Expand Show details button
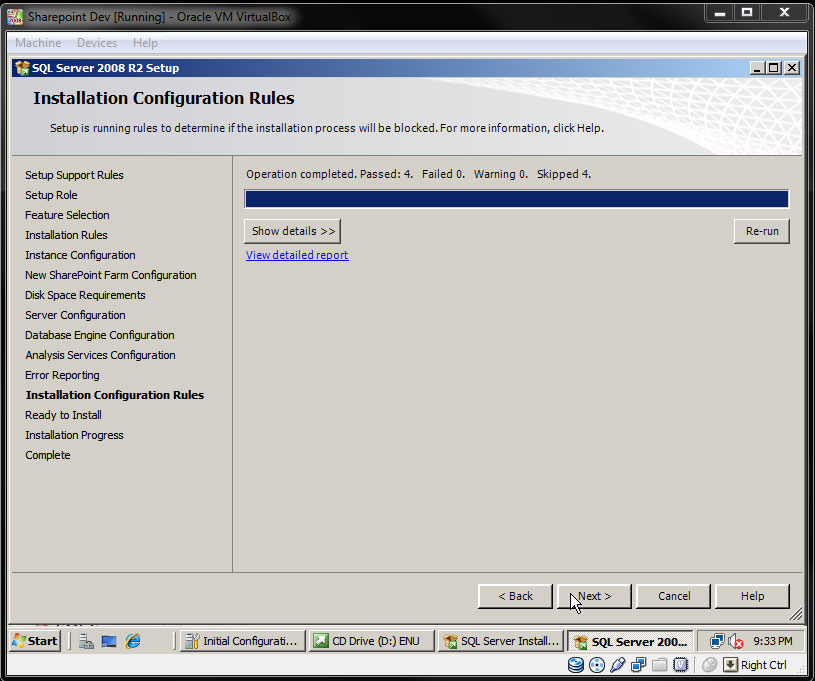 click(x=293, y=231)
